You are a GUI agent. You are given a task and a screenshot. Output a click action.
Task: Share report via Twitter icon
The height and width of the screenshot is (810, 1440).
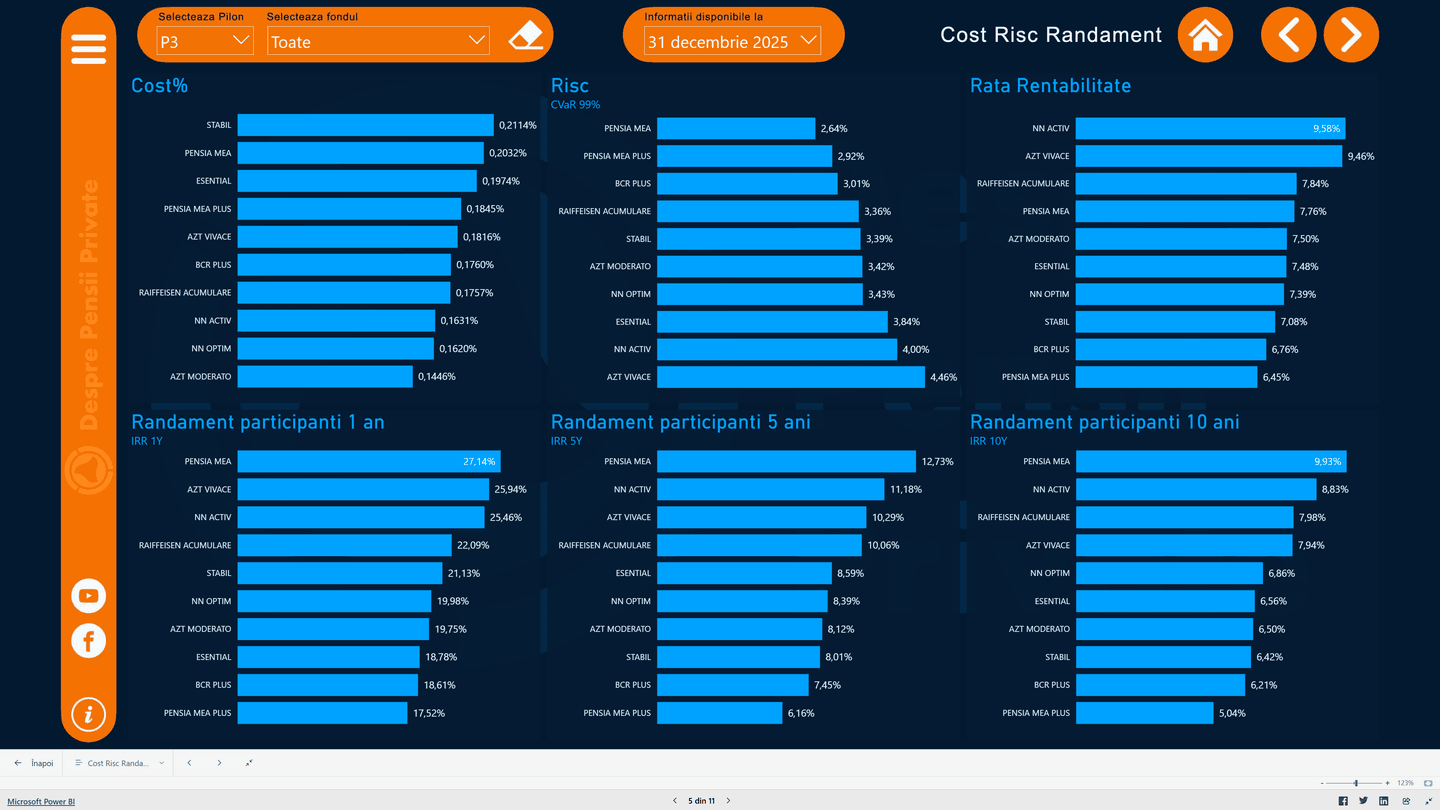tap(1363, 801)
